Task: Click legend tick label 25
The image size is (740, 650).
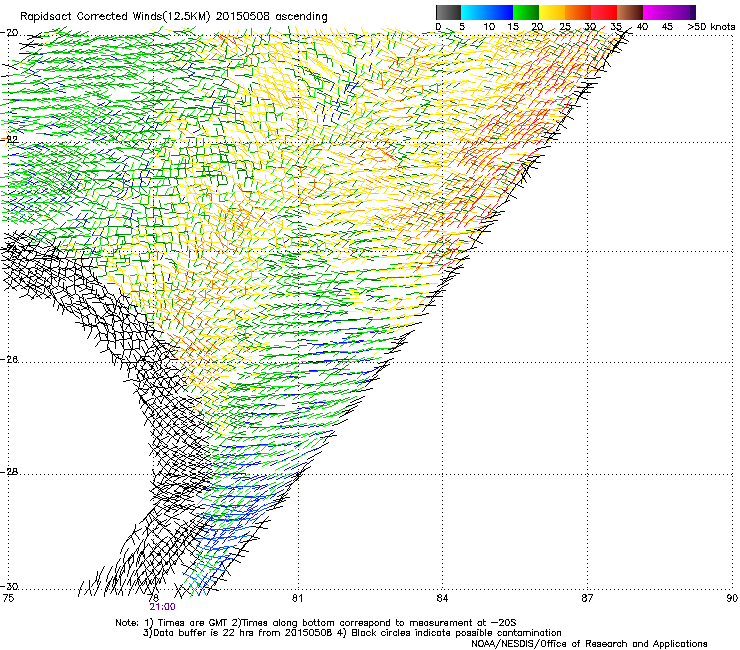Action: pos(565,27)
